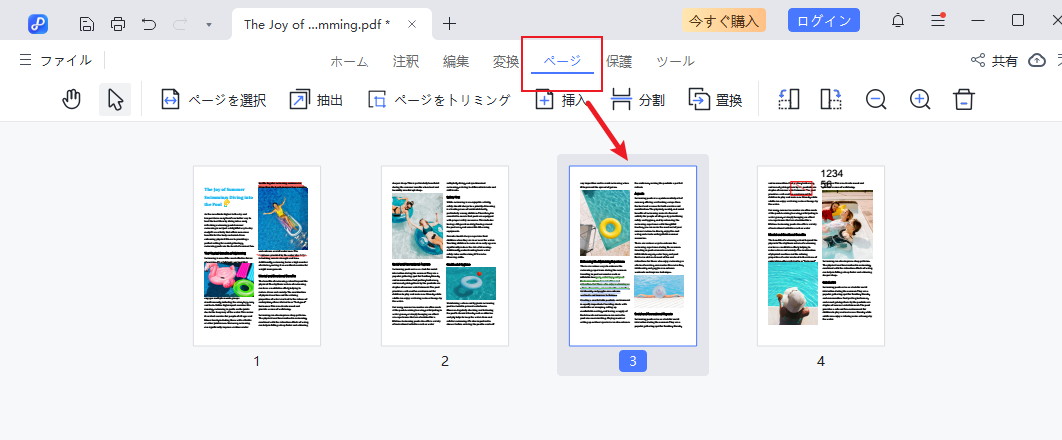This screenshot has width=1062, height=440.
Task: Switch to the ツール tab
Action: pyautogui.click(x=675, y=62)
